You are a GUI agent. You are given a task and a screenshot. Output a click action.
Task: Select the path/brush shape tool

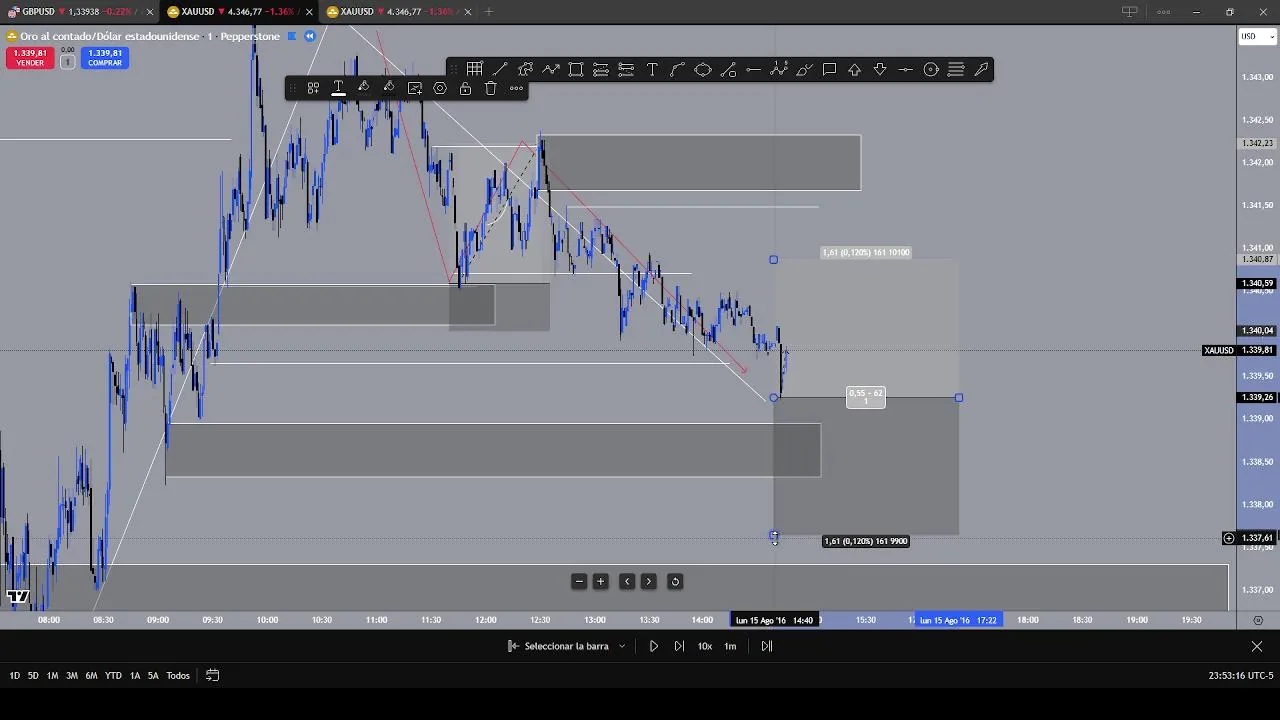click(x=525, y=69)
